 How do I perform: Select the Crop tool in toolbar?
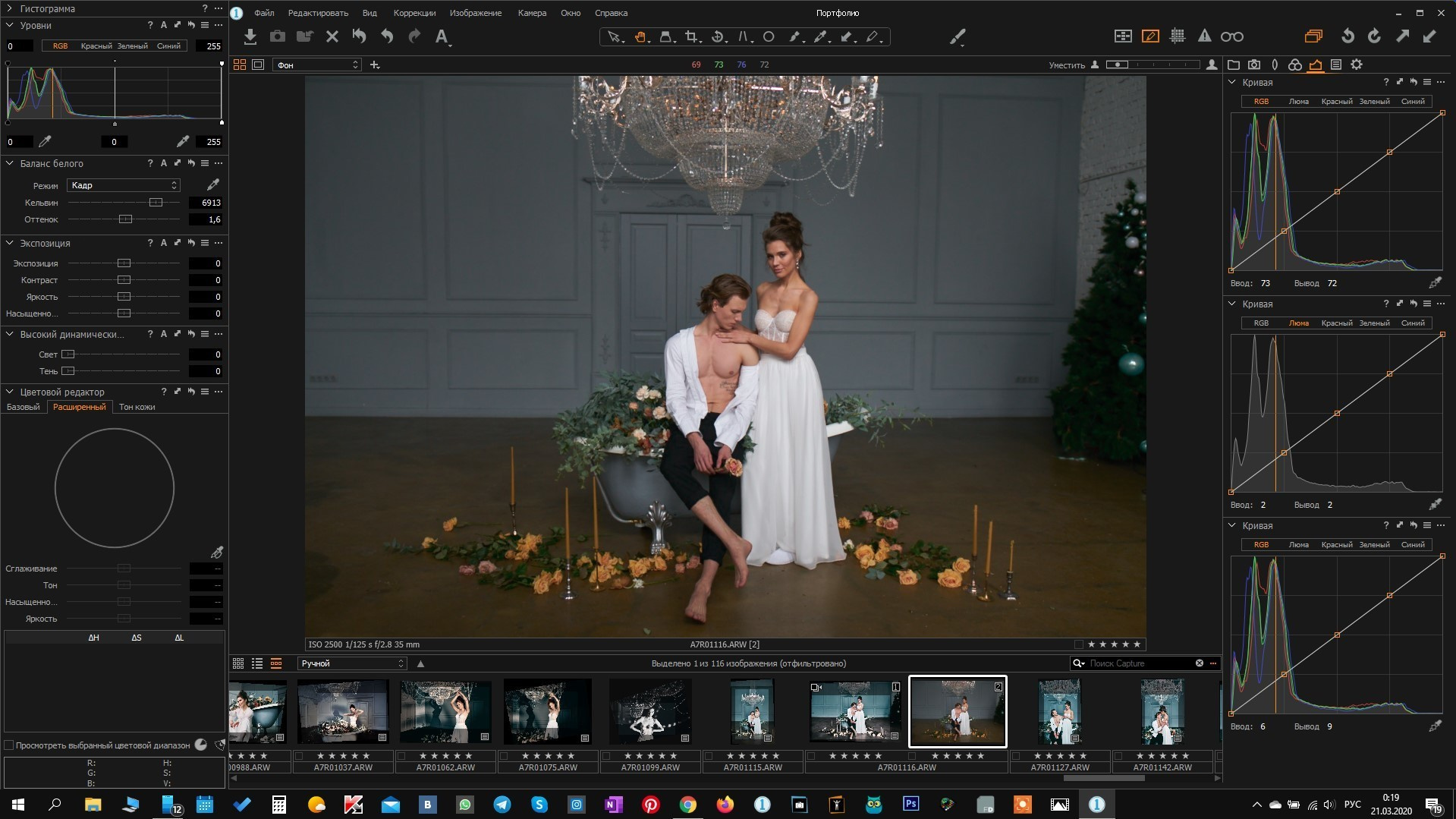pos(690,36)
